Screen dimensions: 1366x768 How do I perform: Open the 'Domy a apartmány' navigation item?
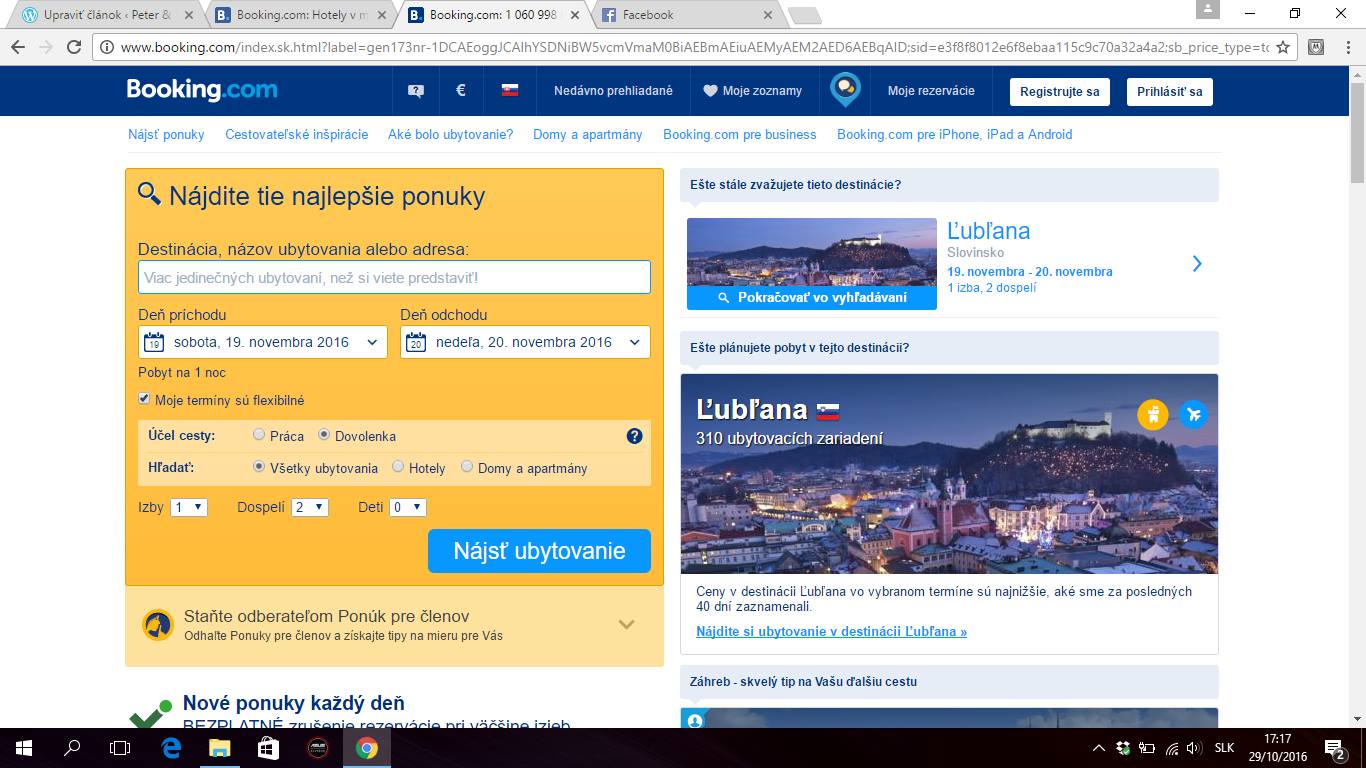point(587,134)
